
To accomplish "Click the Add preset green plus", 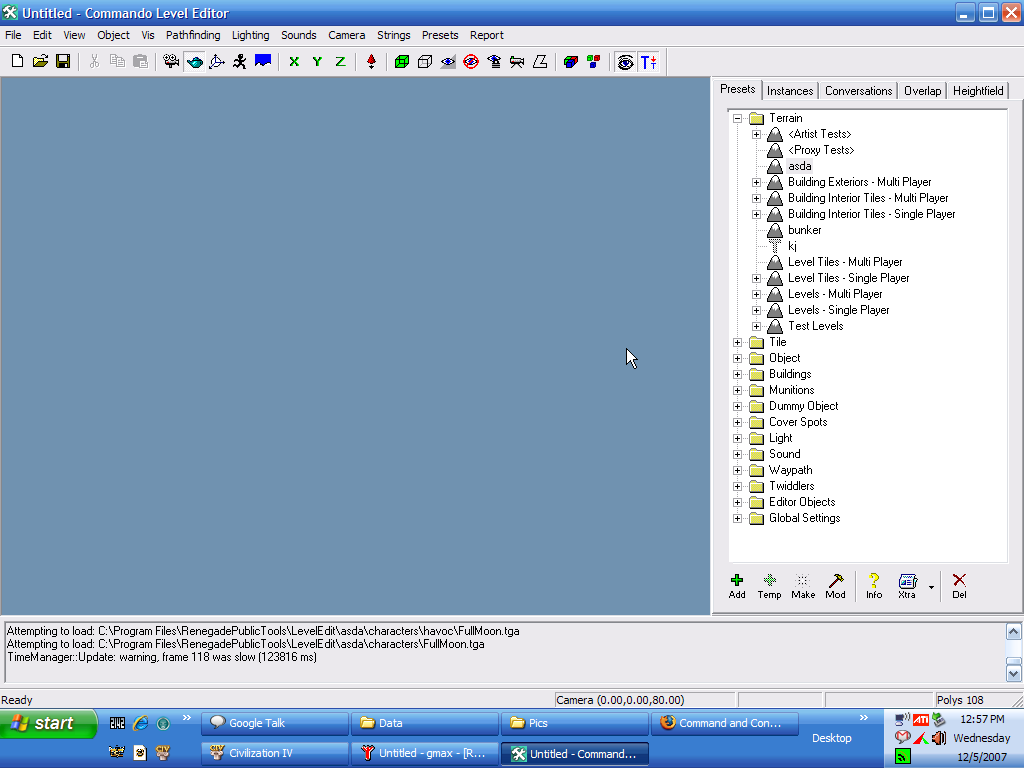I will [737, 585].
